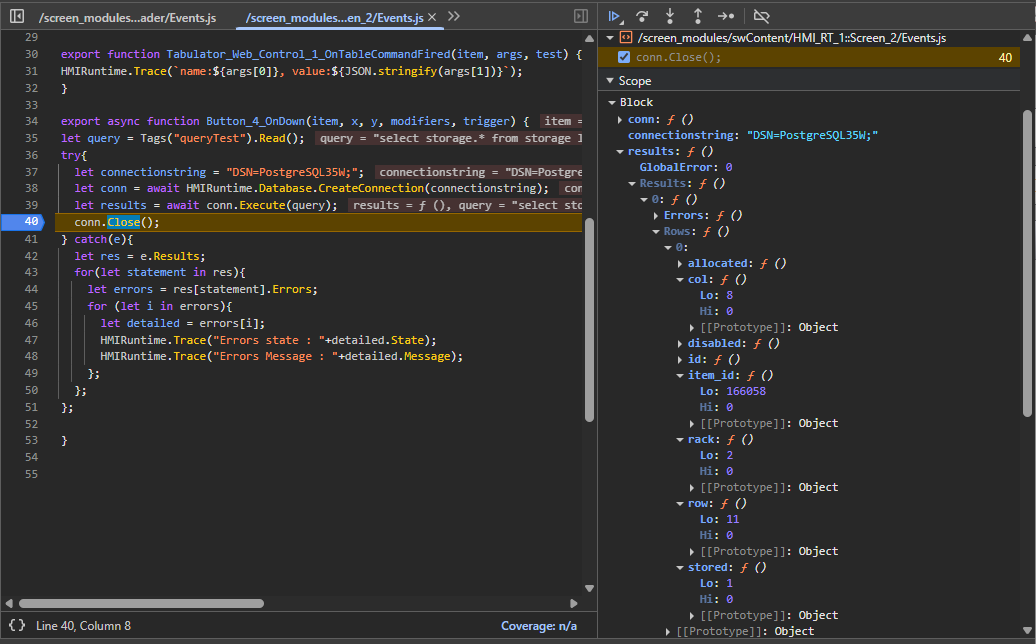Screen dimensions: 1036x644
Task: Pretty print the source with braces icon
Action: (x=17, y=626)
